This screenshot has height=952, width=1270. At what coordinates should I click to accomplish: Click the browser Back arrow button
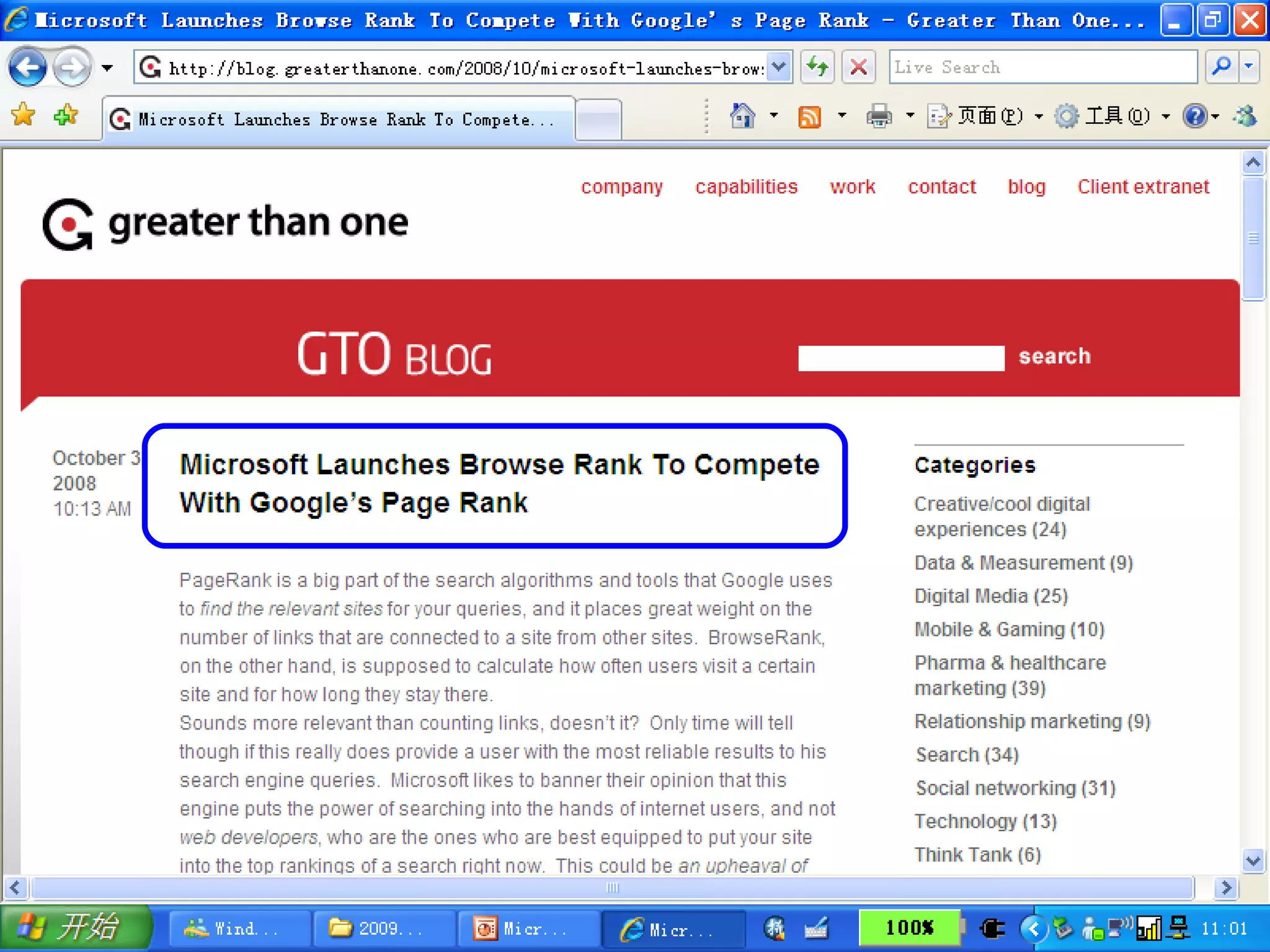pos(27,67)
